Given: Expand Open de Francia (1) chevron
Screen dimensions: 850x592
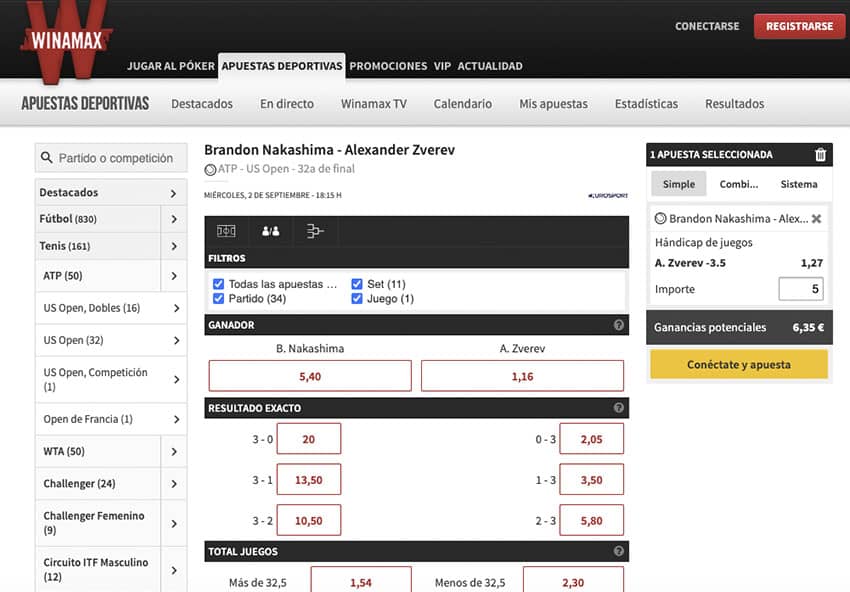Looking at the screenshot, I should click(177, 419).
